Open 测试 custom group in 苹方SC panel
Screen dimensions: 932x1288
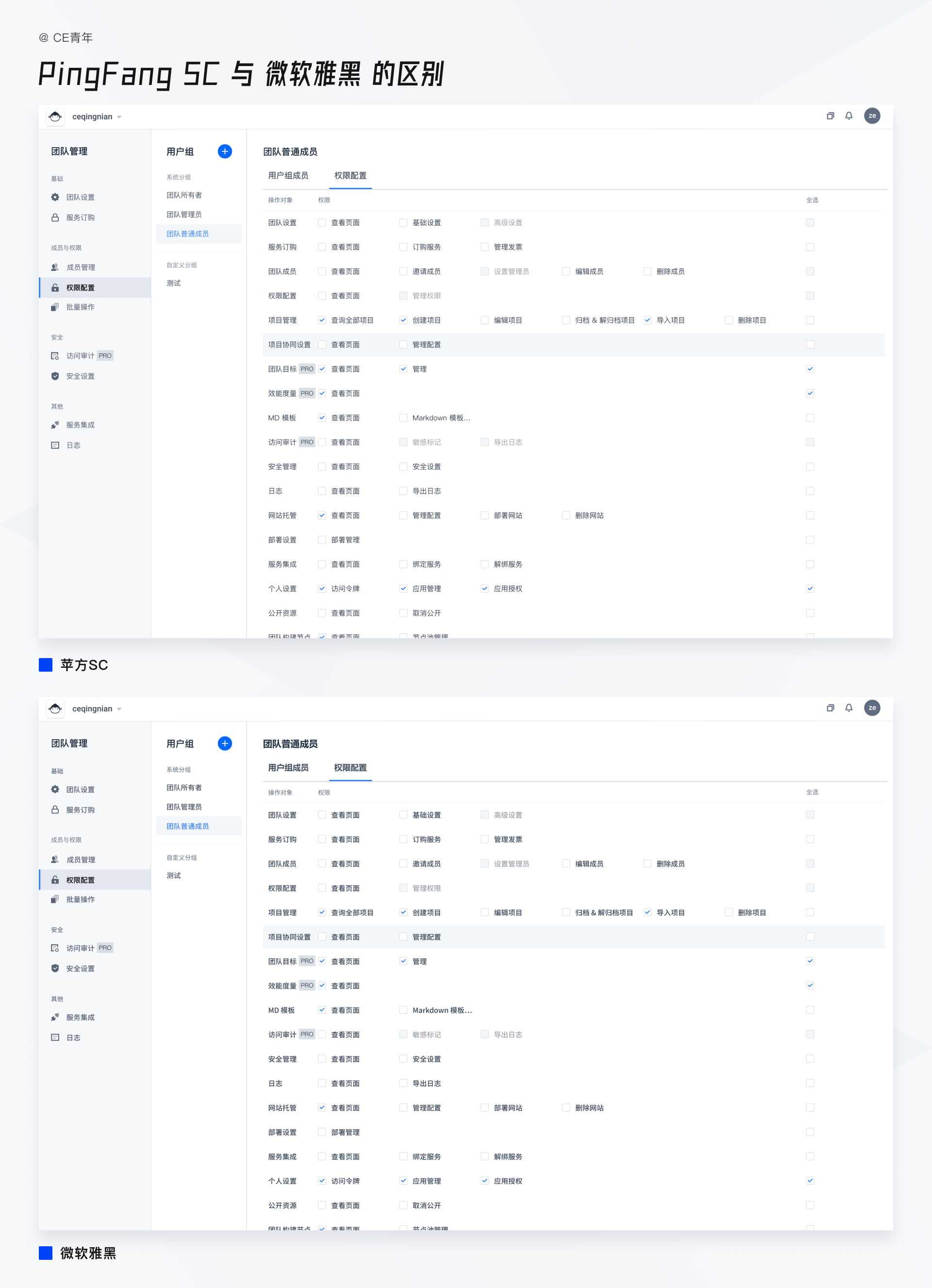[x=174, y=283]
